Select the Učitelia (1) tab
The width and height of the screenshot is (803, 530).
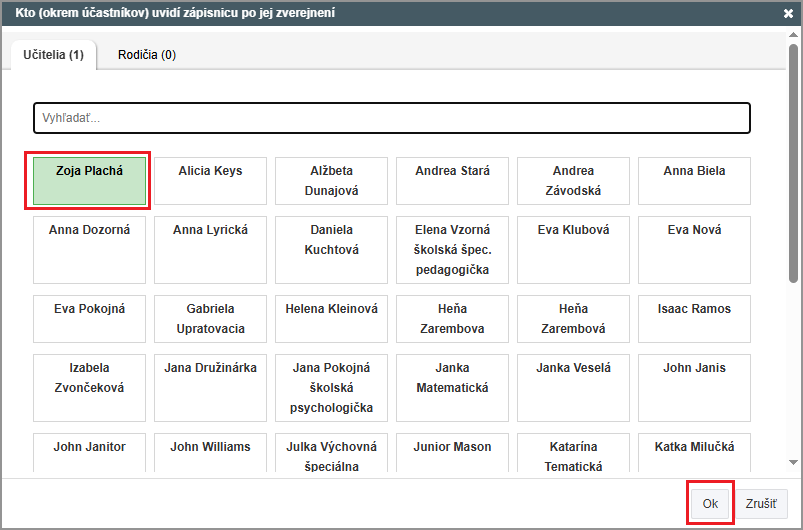(x=53, y=55)
